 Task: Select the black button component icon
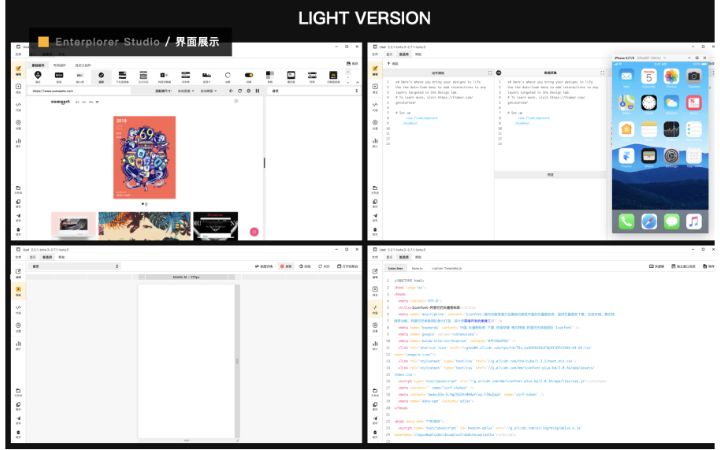(x=59, y=75)
